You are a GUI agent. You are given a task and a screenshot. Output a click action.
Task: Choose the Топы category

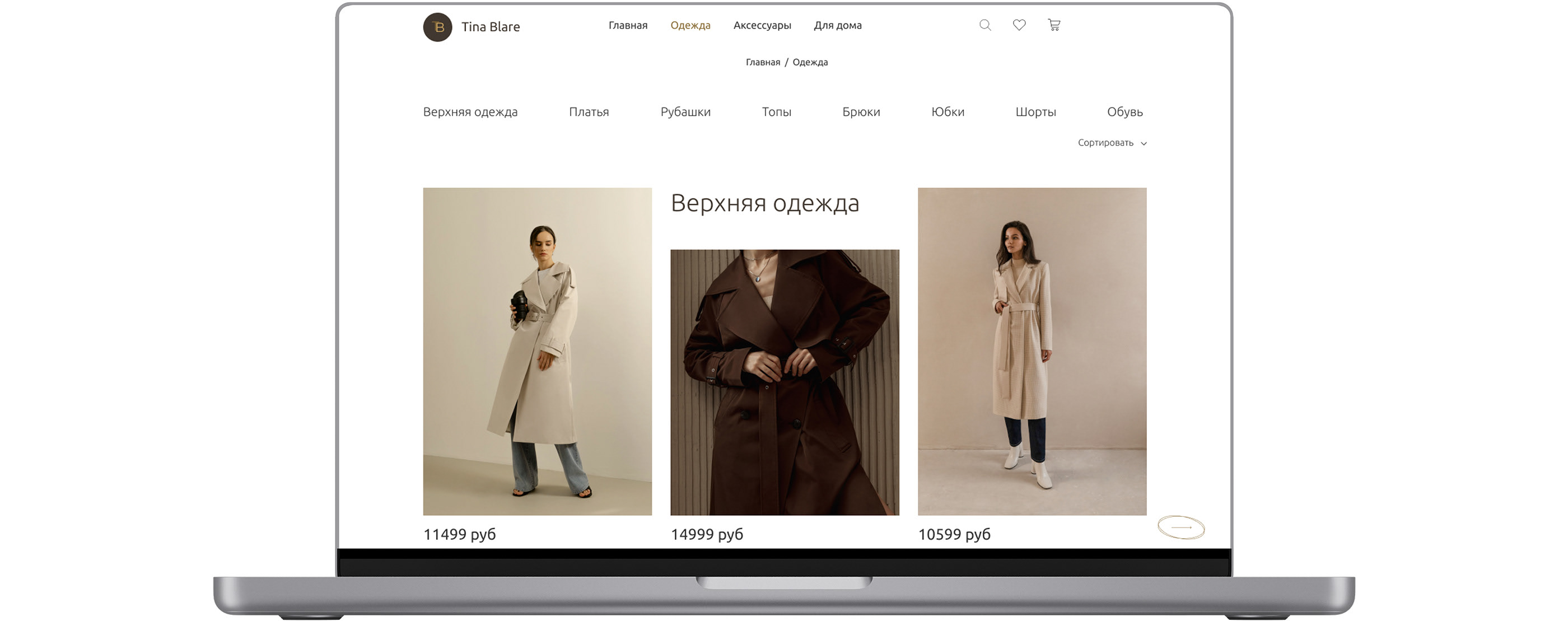pyautogui.click(x=776, y=112)
